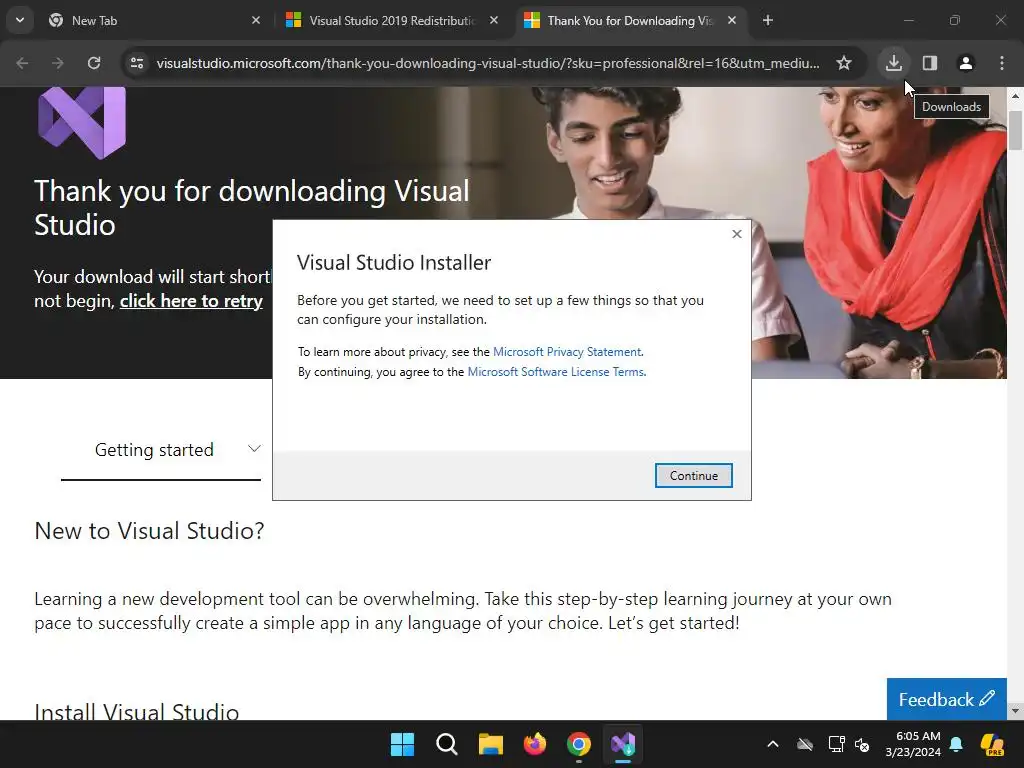
Task: Click the OneDrive tray icon
Action: 805,744
